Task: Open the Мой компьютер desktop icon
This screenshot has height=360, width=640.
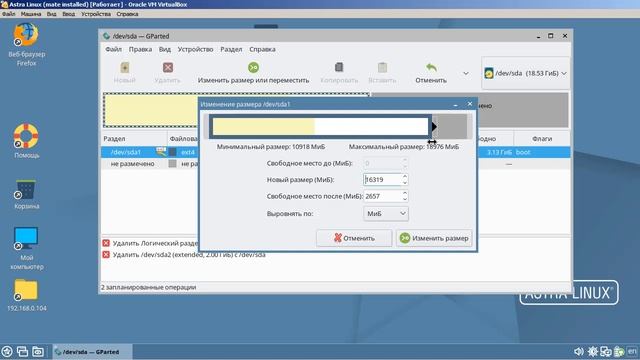Action: tap(26, 248)
